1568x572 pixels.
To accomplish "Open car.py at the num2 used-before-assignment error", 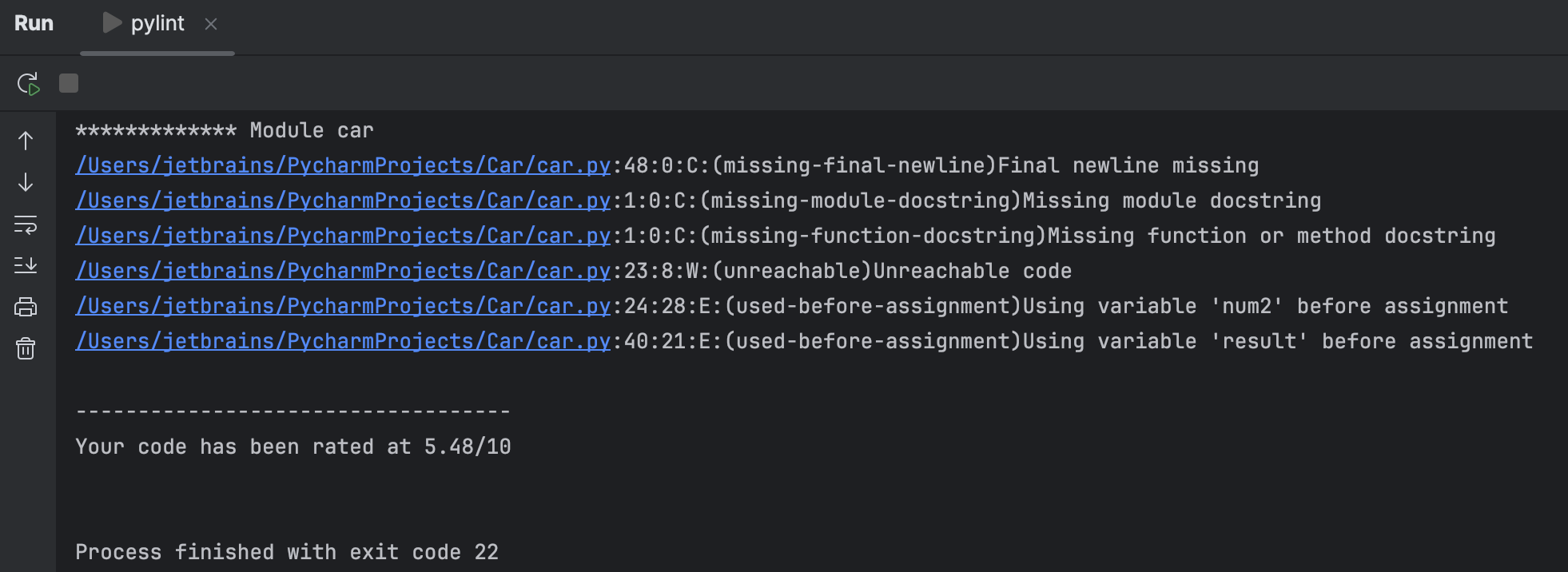I will pyautogui.click(x=341, y=306).
